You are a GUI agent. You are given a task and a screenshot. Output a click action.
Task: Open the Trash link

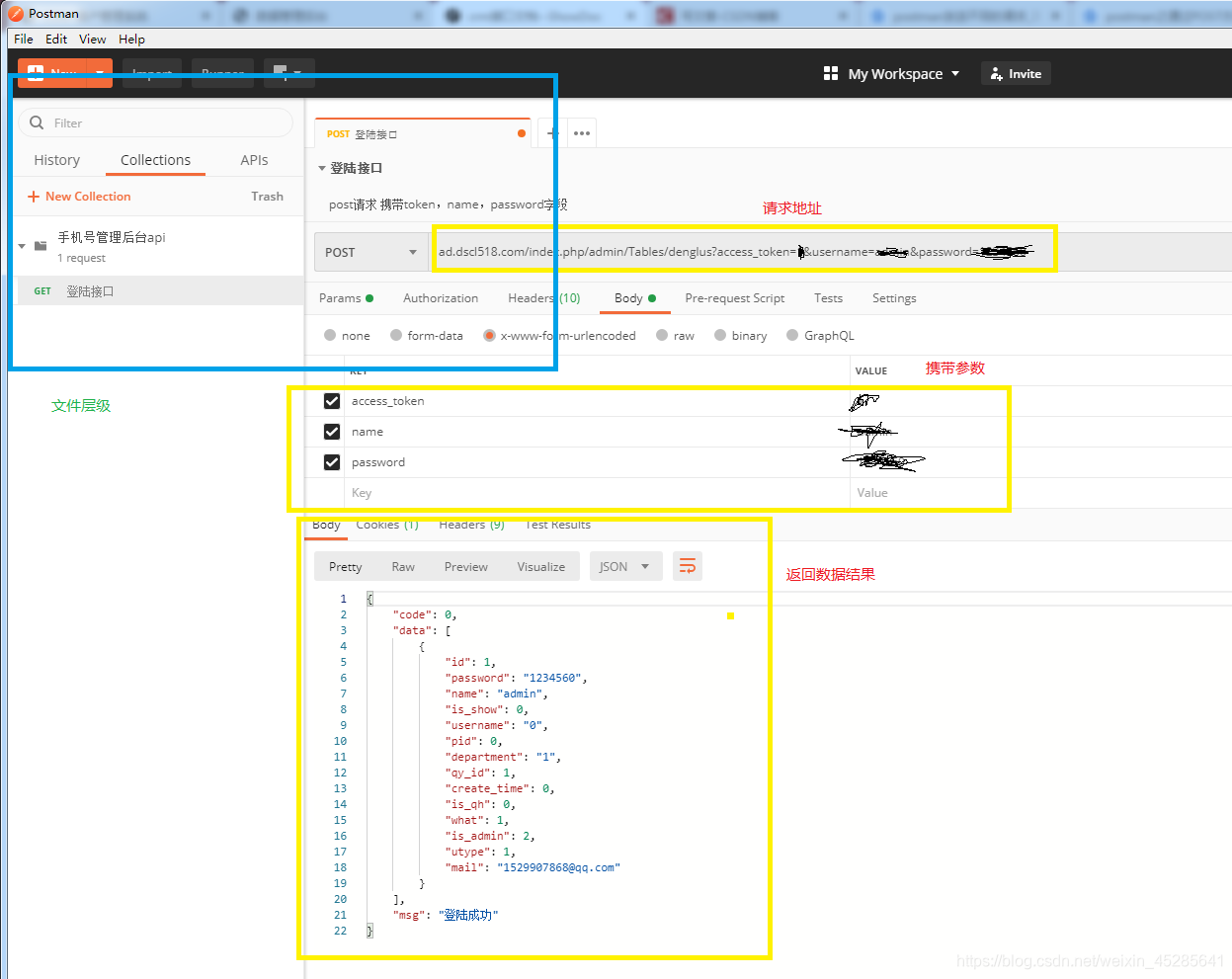[x=267, y=196]
